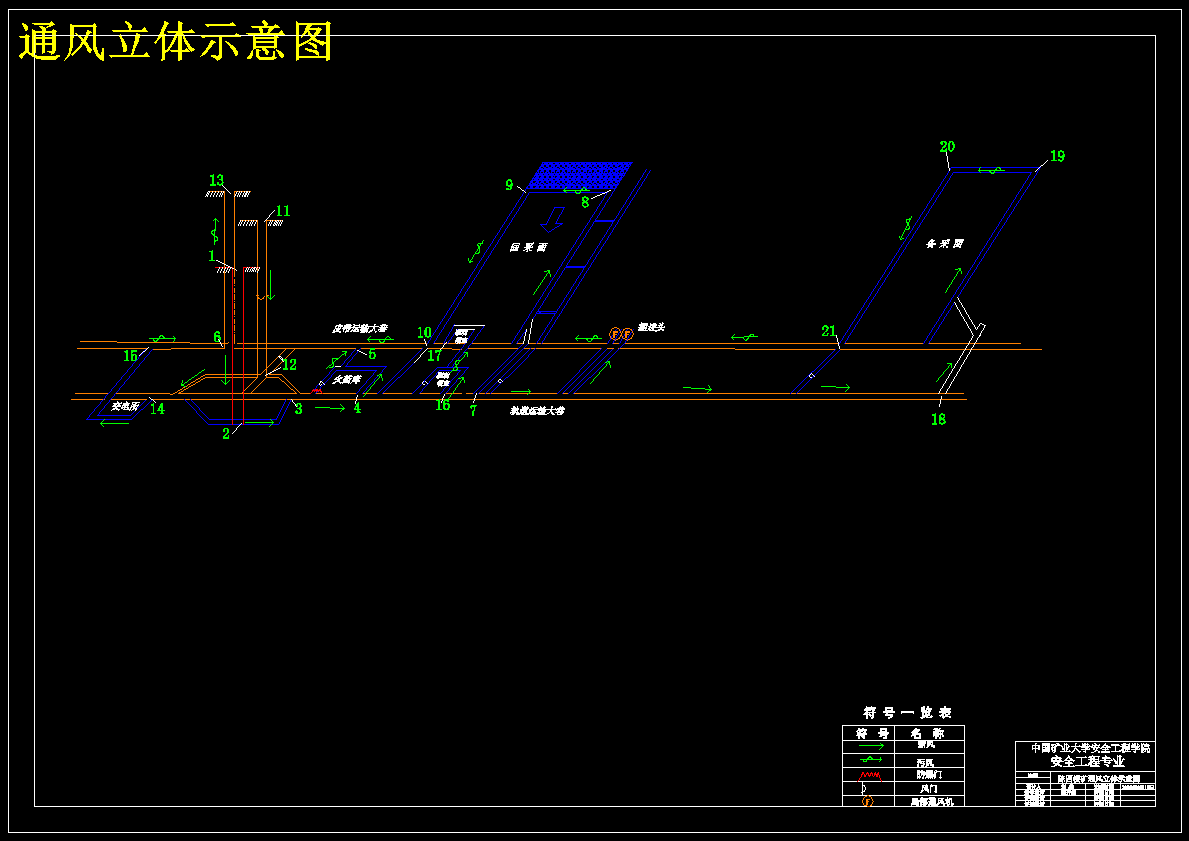Select node label 9 at working face corner
The height and width of the screenshot is (841, 1189).
(510, 185)
